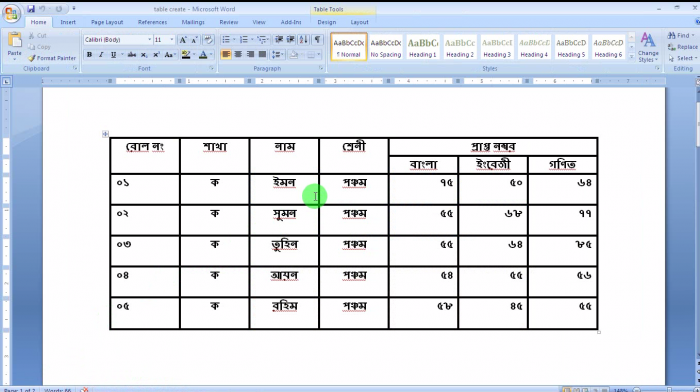Apply Heading 3 style
This screenshot has width=700, height=392.
[497, 46]
